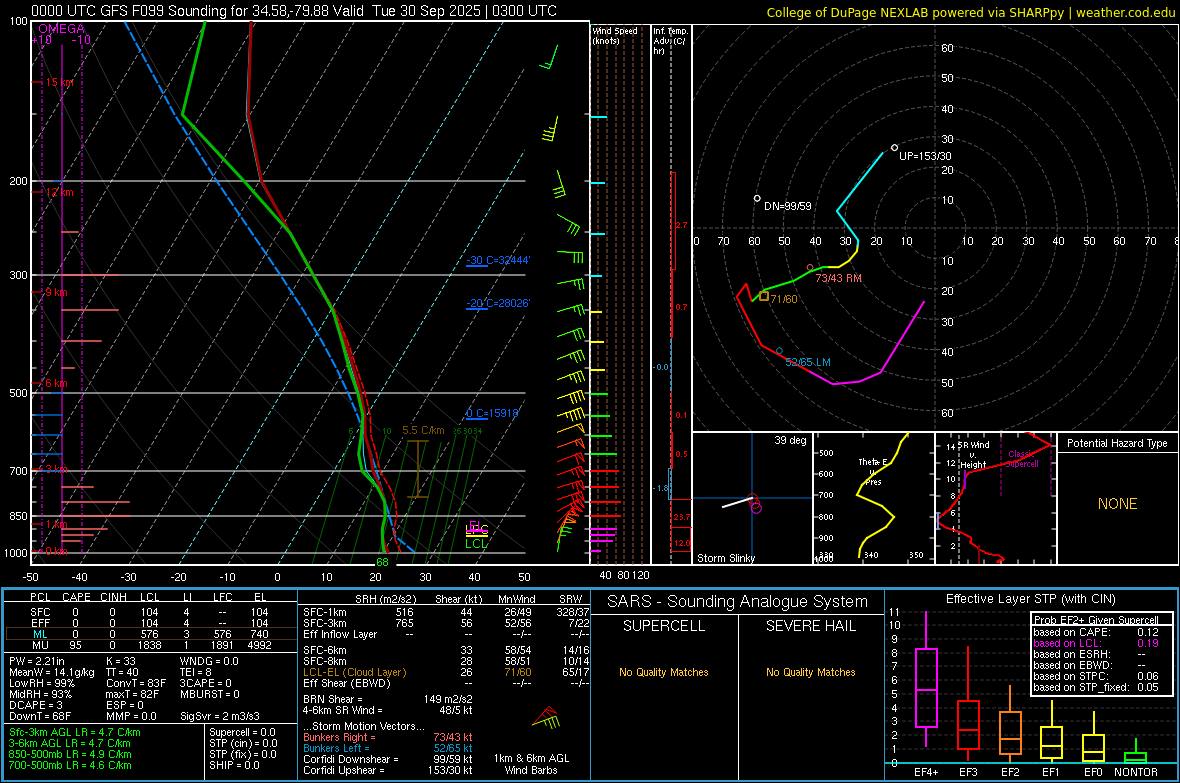Click the 71/60 square hodograph marker

(x=764, y=297)
